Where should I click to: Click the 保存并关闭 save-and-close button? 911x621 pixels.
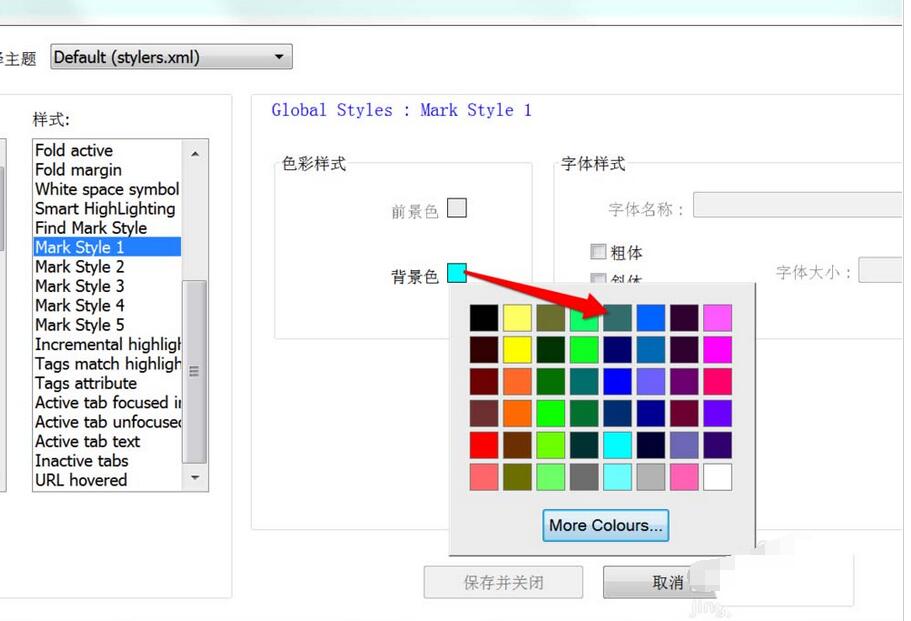(x=503, y=582)
